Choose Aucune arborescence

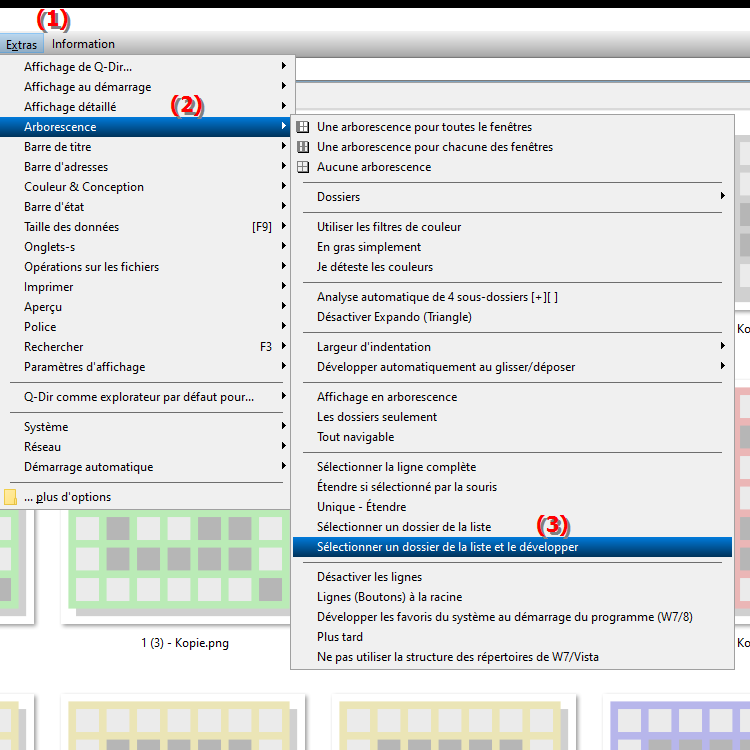[512, 167]
